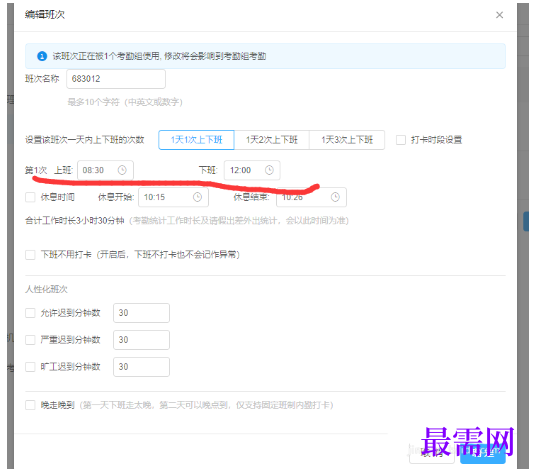Click the 严重迟到分钟数 input showing 30
The width and height of the screenshot is (533, 473).
click(141, 340)
